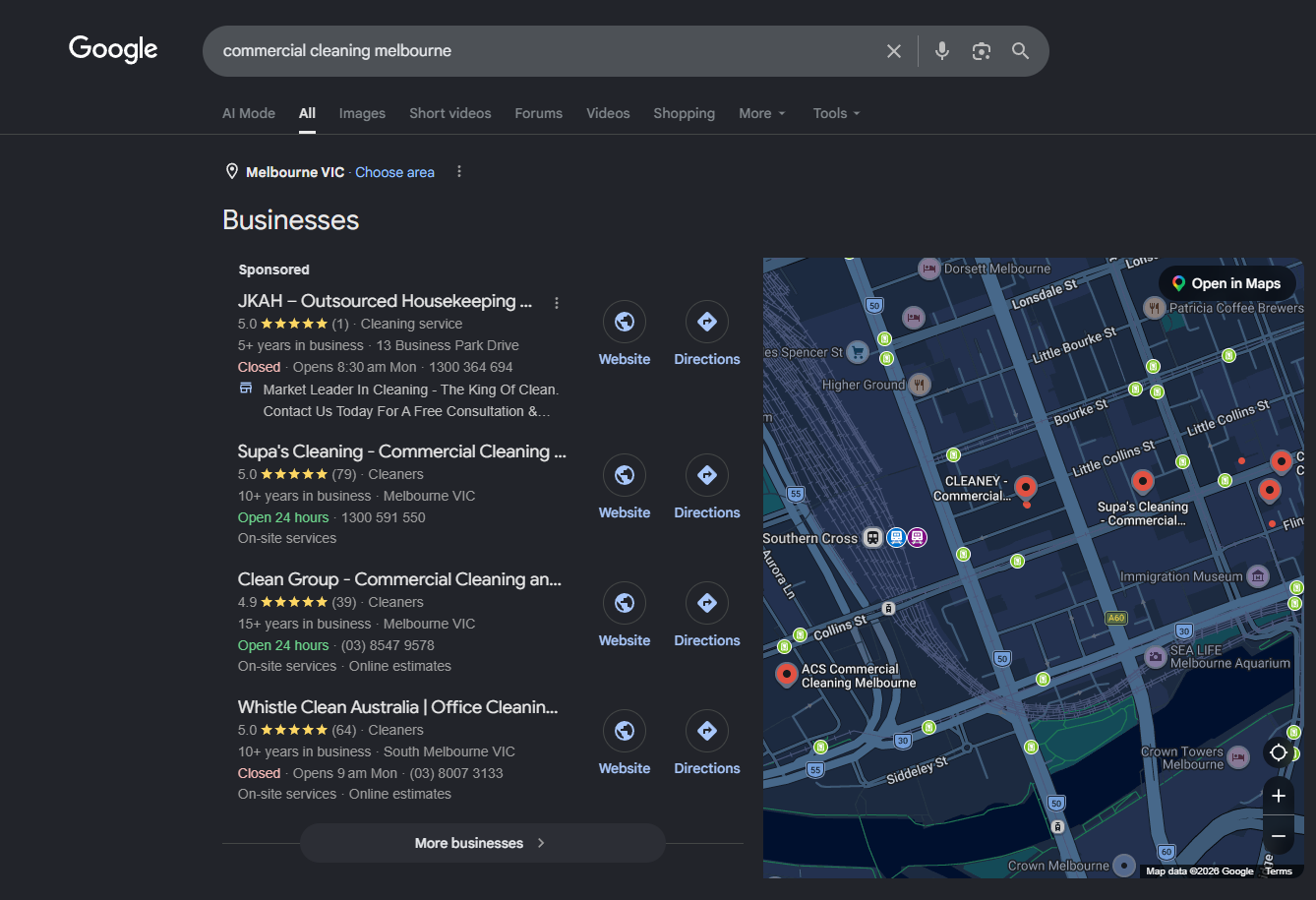Image resolution: width=1316 pixels, height=900 pixels.
Task: Click the 1300 591 550 phone number
Action: (384, 517)
